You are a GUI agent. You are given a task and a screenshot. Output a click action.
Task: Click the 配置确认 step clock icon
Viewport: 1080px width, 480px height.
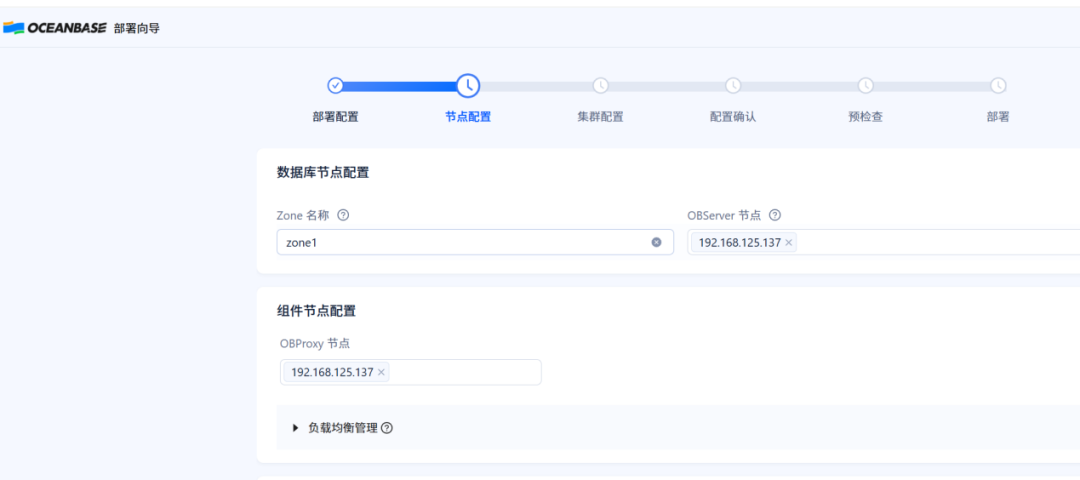[x=733, y=85]
